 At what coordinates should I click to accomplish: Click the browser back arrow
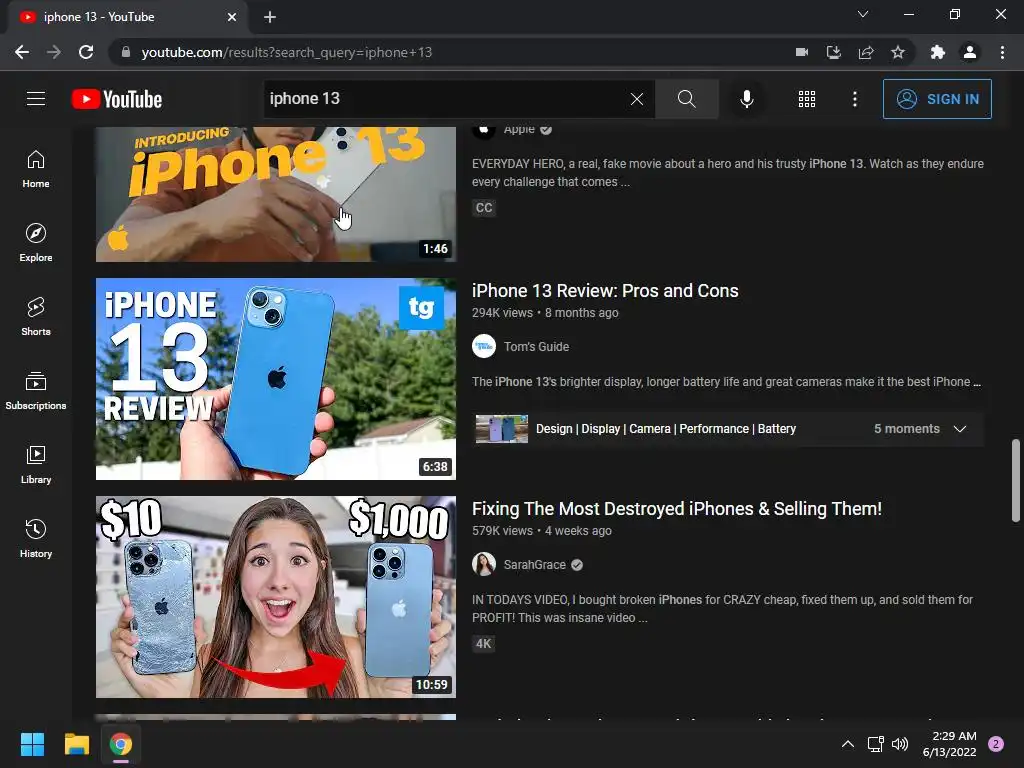tap(22, 52)
